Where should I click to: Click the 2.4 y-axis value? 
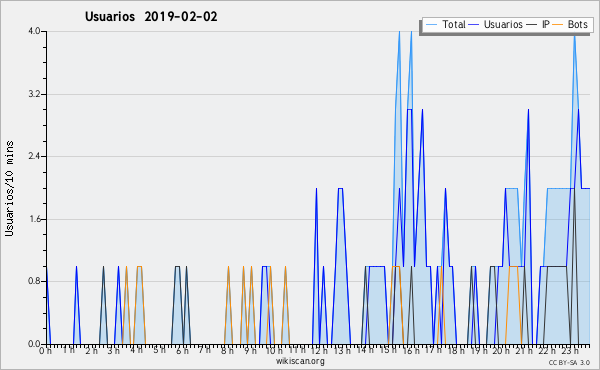[x=34, y=156]
